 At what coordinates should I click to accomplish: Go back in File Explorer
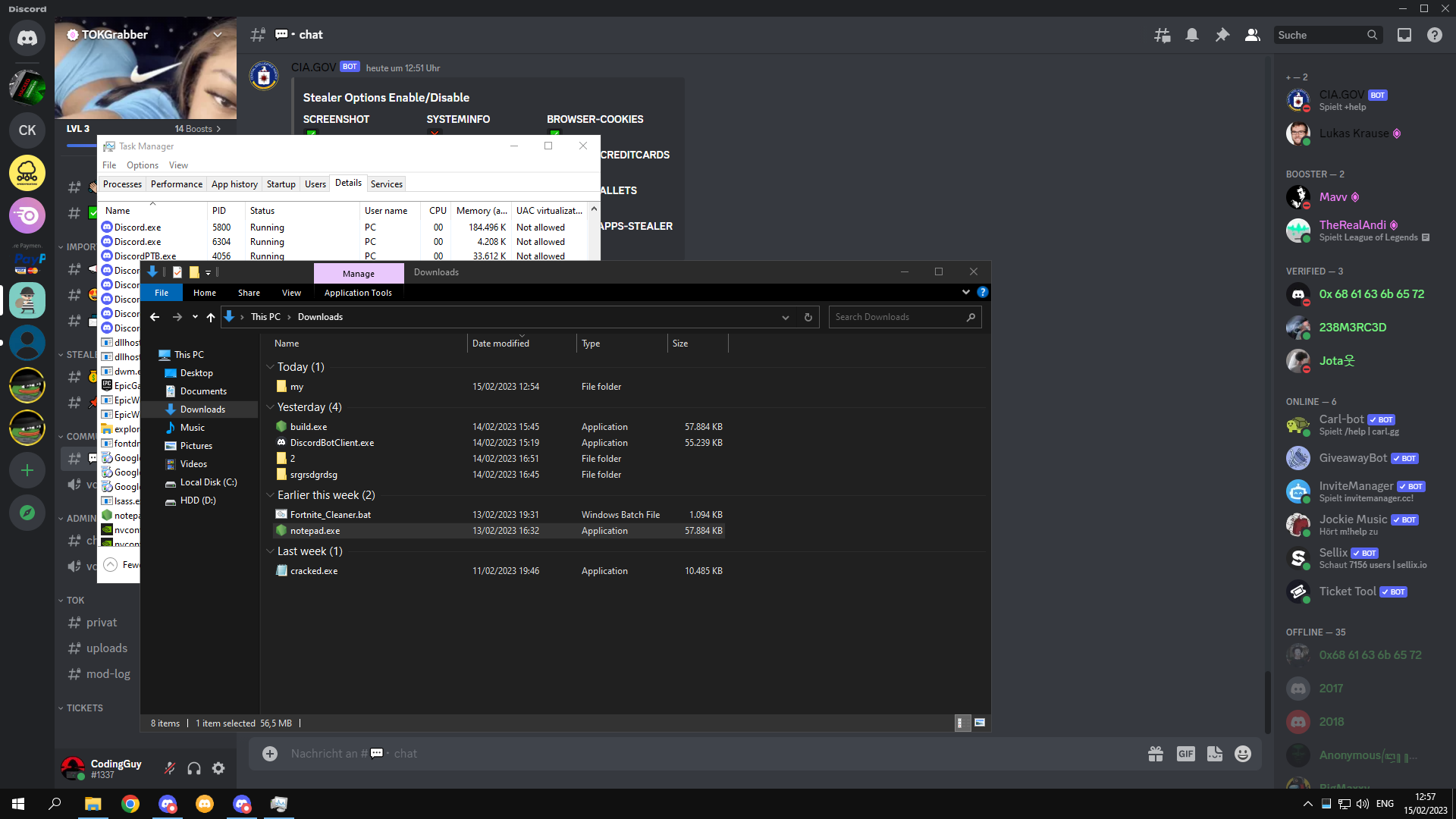155,317
